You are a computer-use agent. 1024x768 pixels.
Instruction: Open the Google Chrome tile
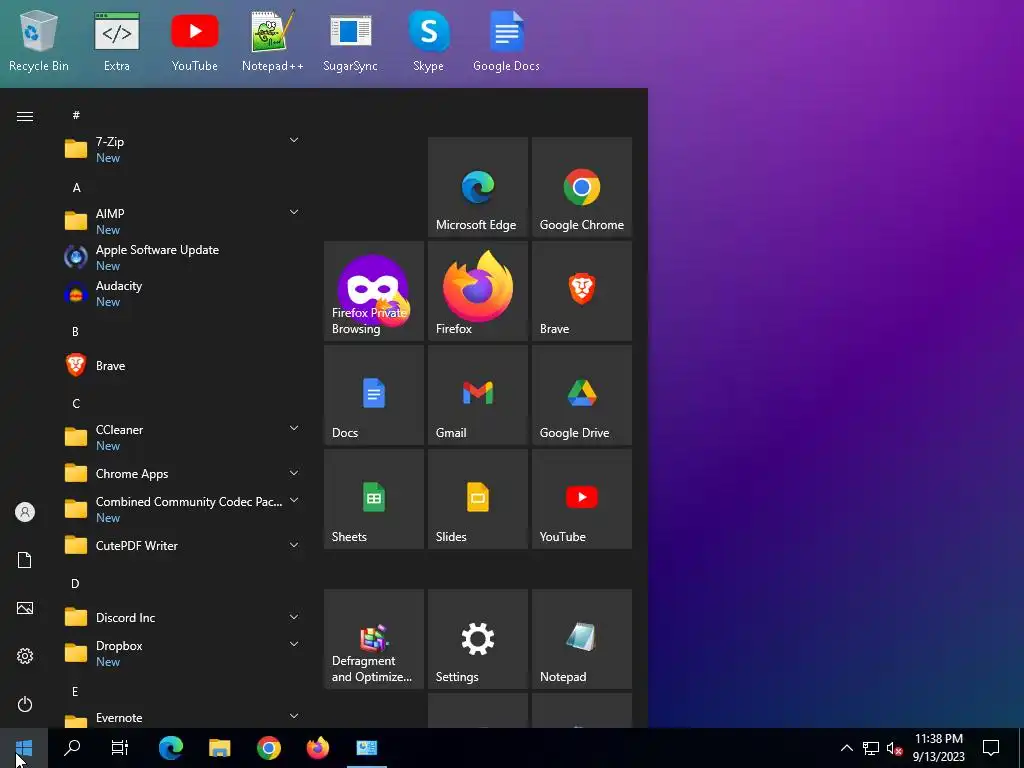coord(582,187)
